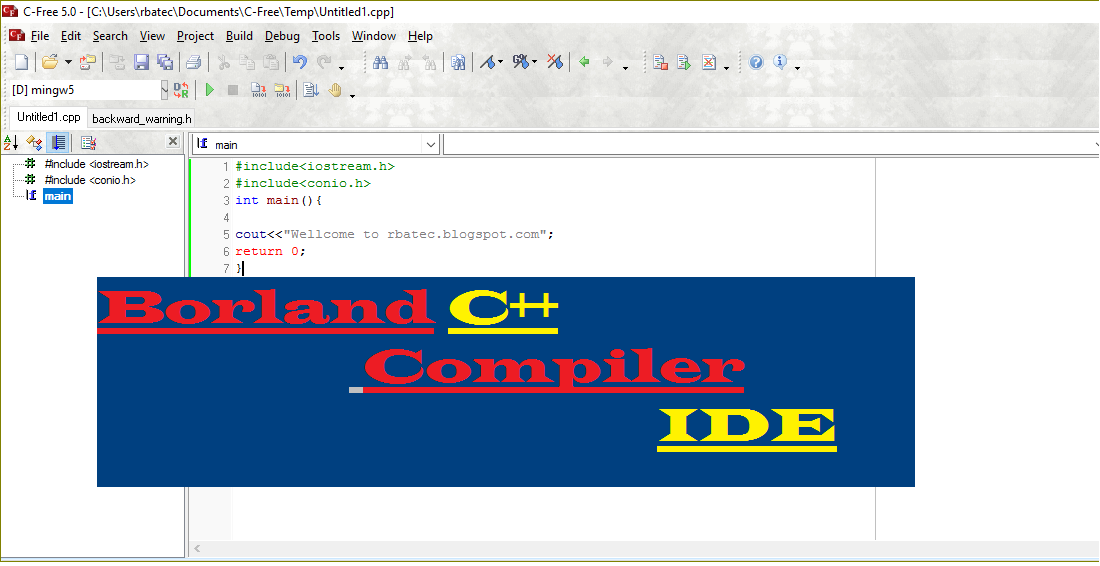This screenshot has width=1100, height=566.
Task: Open help with the blue question mark
Action: (756, 62)
